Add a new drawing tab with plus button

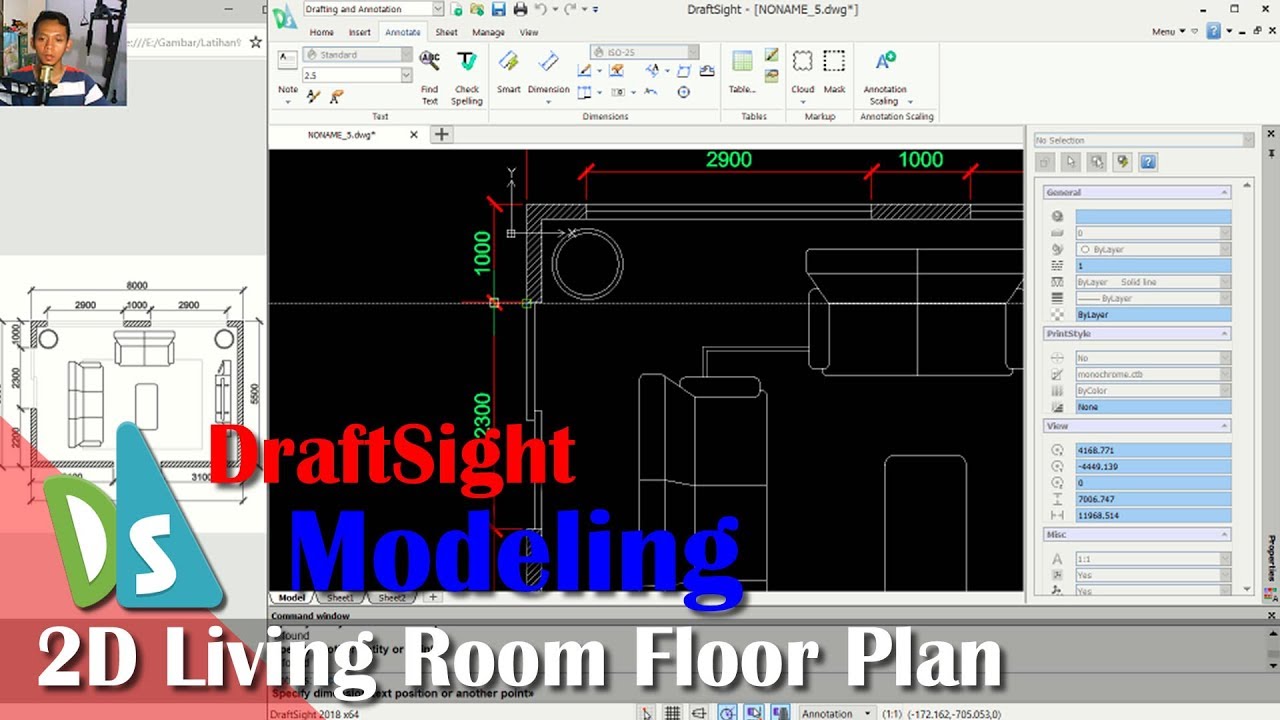click(x=442, y=134)
